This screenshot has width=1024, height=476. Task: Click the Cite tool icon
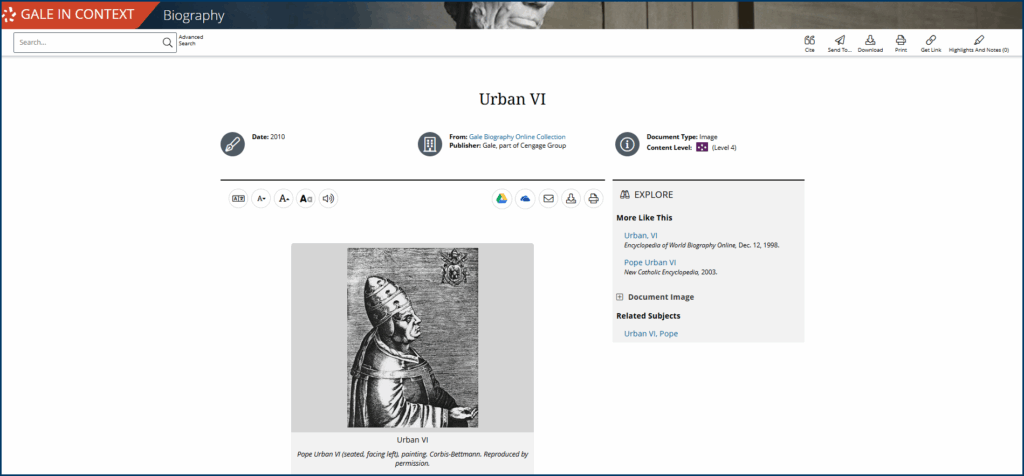coord(810,44)
